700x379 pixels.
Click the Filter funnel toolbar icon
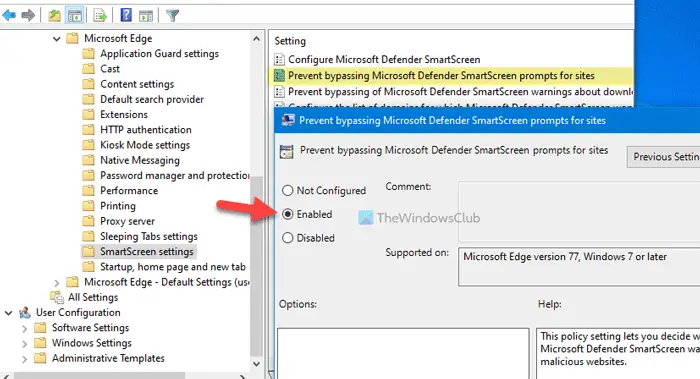(172, 16)
